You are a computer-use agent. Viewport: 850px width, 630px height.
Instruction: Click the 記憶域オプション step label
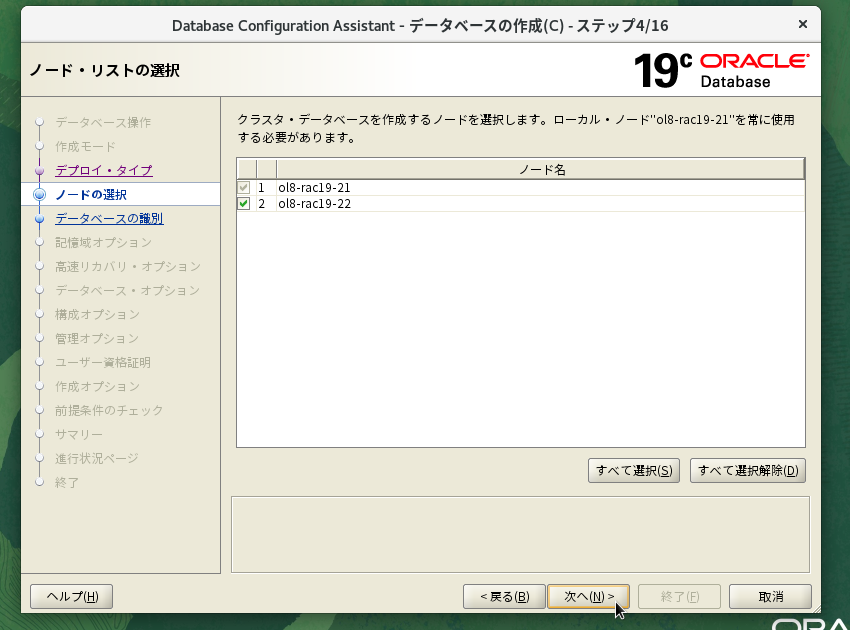point(103,242)
